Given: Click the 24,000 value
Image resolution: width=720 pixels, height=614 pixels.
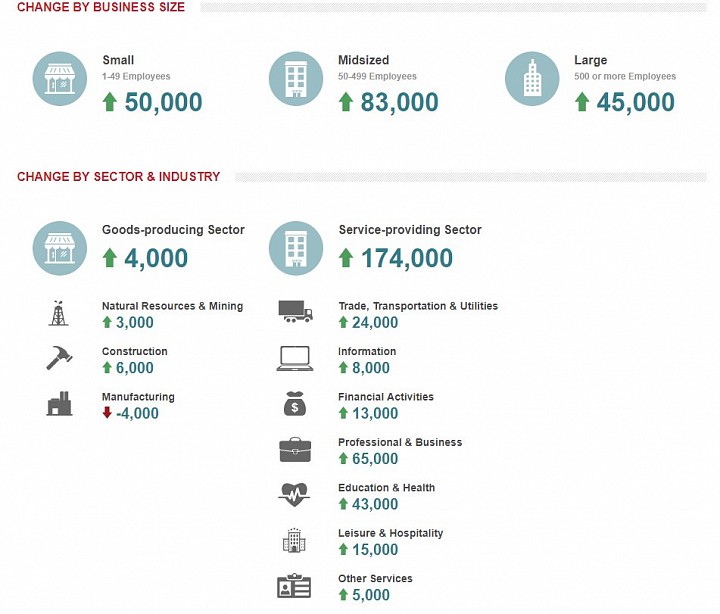Looking at the screenshot, I should tap(375, 322).
